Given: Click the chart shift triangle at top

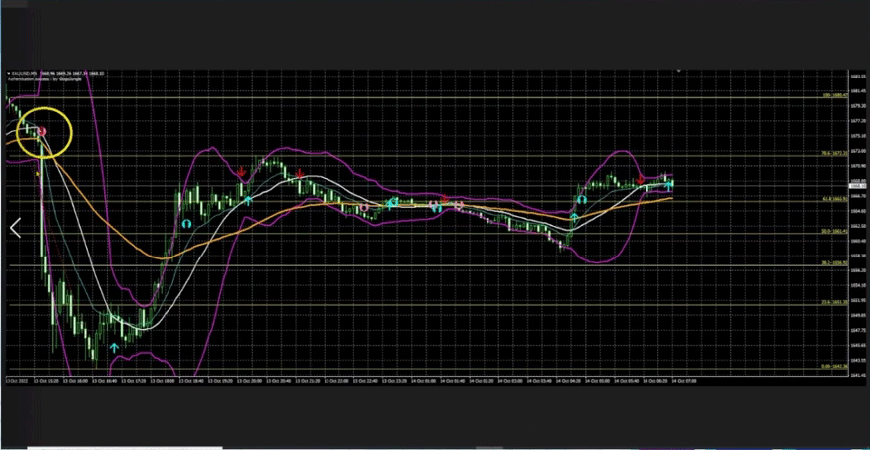Looking at the screenshot, I should pos(679,71).
